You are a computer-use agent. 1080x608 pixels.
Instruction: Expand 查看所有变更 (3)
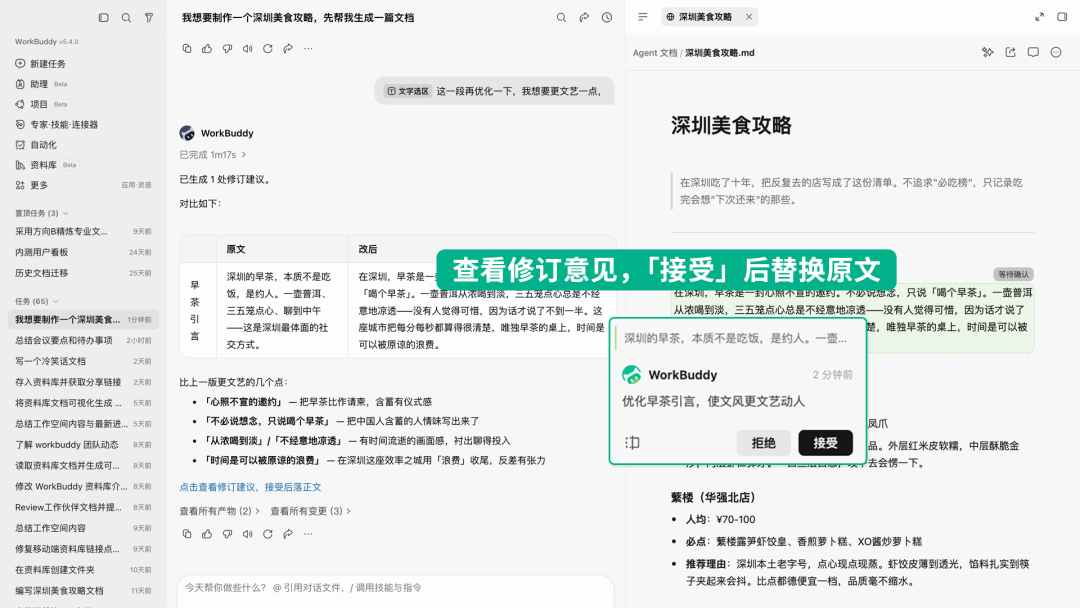point(311,511)
